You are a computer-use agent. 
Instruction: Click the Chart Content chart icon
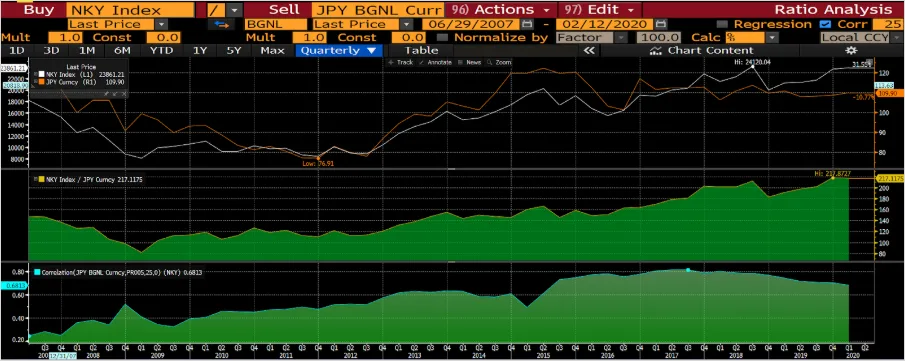coord(656,50)
